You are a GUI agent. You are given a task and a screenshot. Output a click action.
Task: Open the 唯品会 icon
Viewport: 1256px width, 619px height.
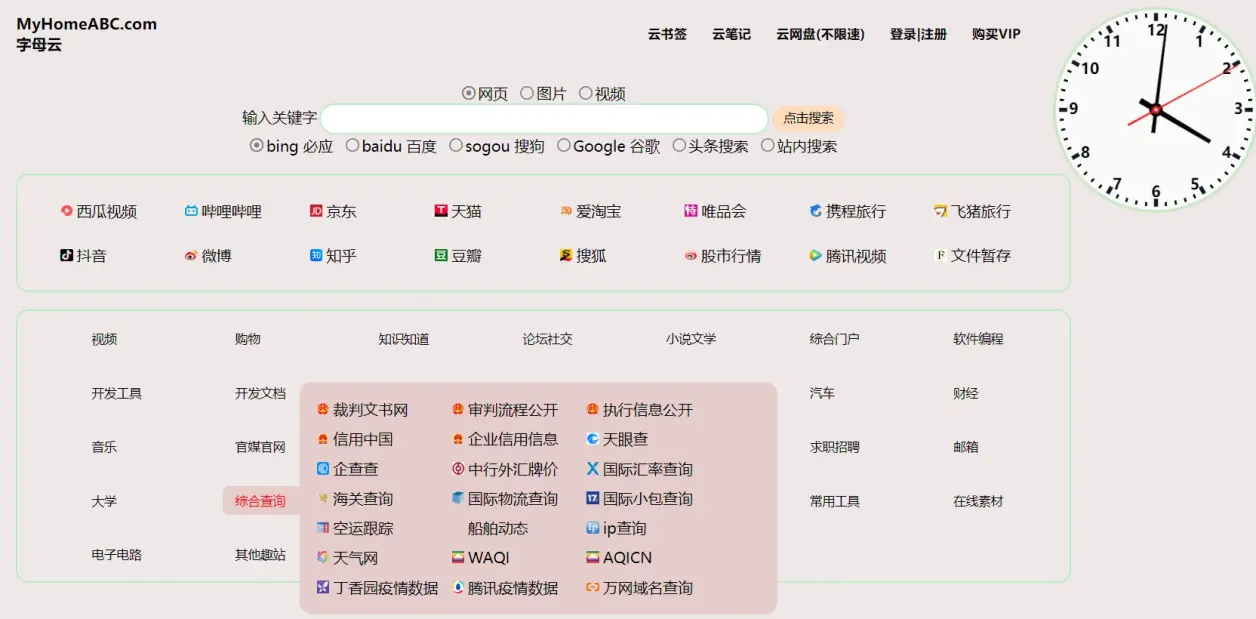691,211
